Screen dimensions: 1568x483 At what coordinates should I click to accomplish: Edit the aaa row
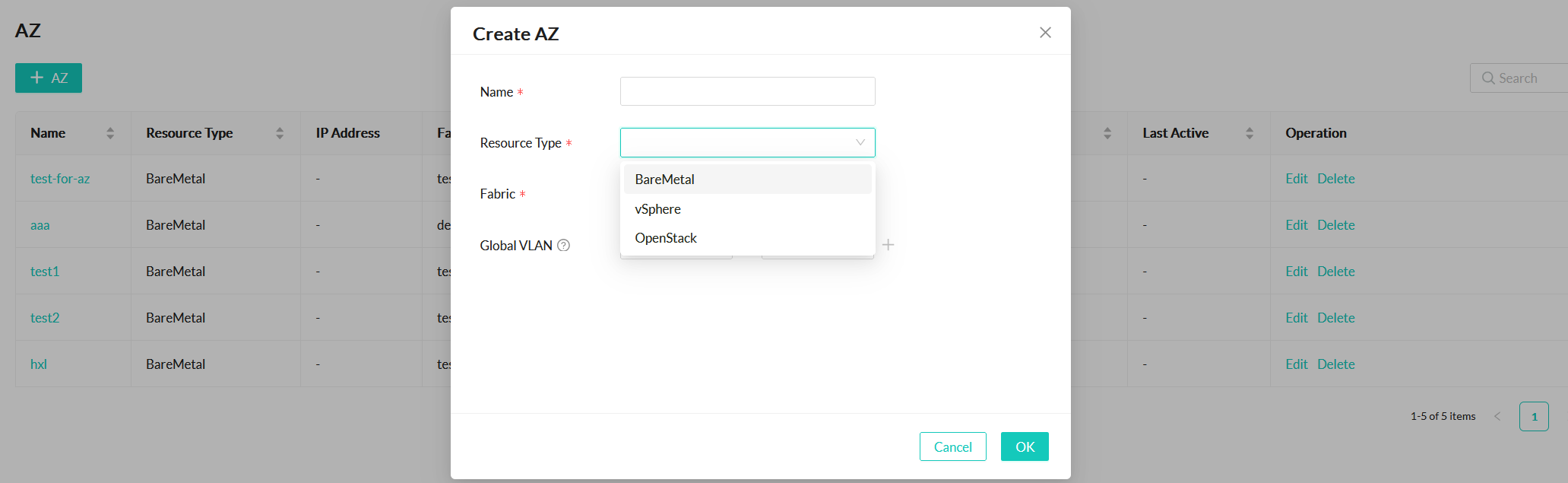(1296, 225)
